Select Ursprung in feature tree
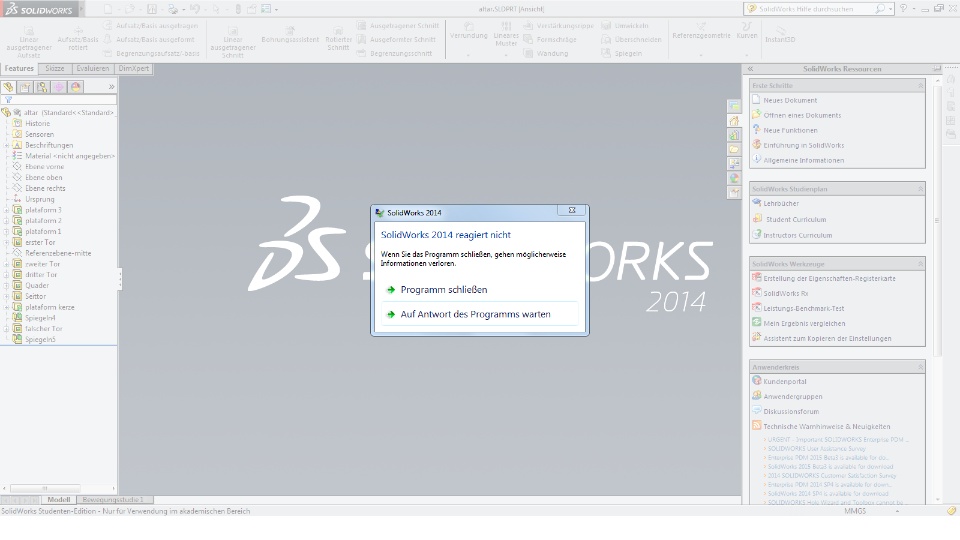Viewport: 960px width, 540px height. coord(34,199)
